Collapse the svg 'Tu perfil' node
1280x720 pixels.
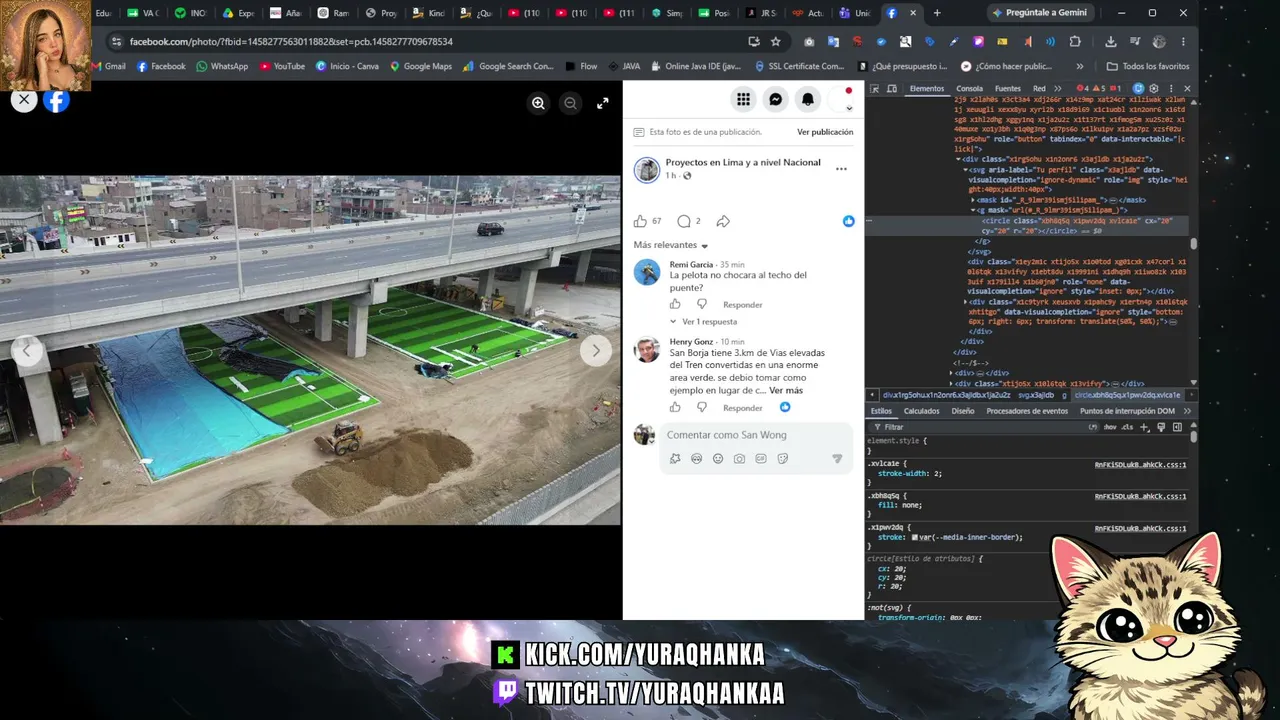966,170
